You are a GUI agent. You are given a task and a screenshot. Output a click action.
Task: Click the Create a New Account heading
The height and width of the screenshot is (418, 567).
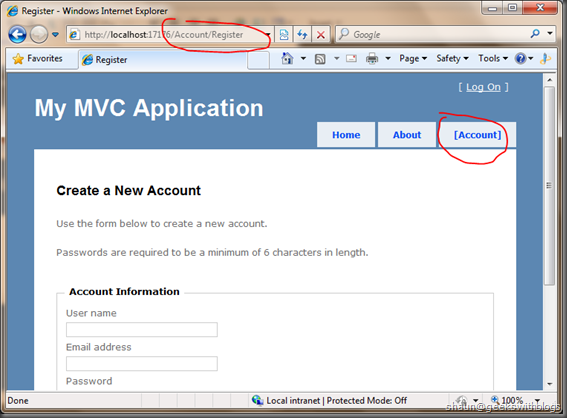[128, 191]
